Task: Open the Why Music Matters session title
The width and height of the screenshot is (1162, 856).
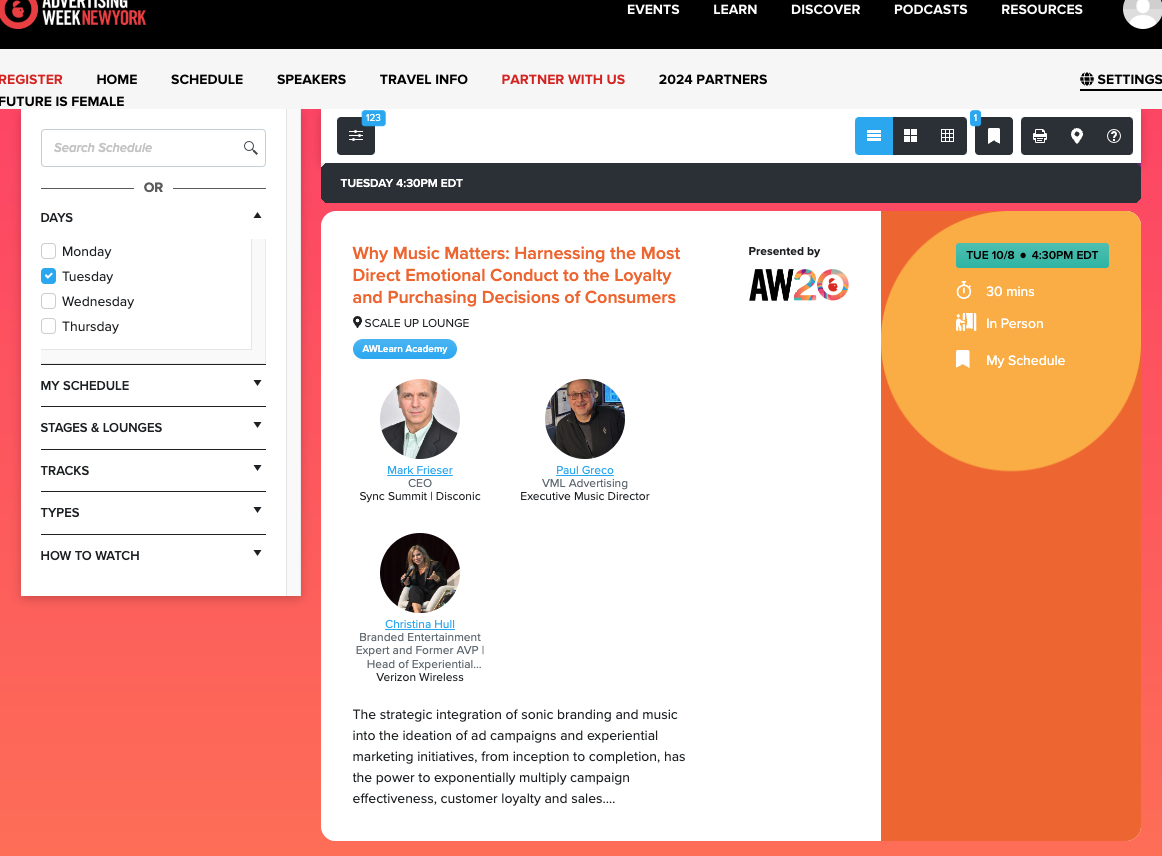Action: (516, 275)
